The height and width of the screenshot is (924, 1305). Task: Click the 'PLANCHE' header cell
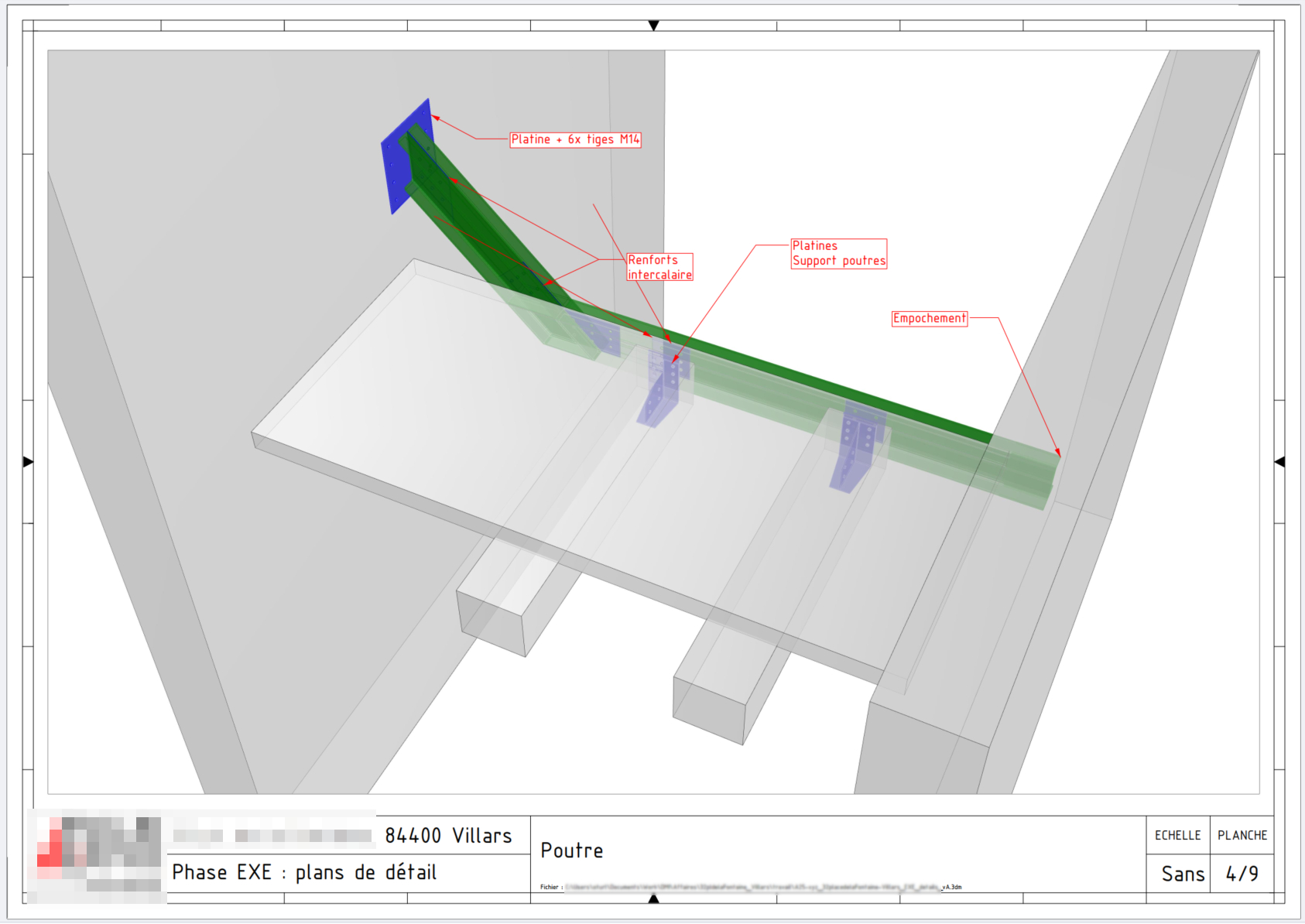[1242, 835]
